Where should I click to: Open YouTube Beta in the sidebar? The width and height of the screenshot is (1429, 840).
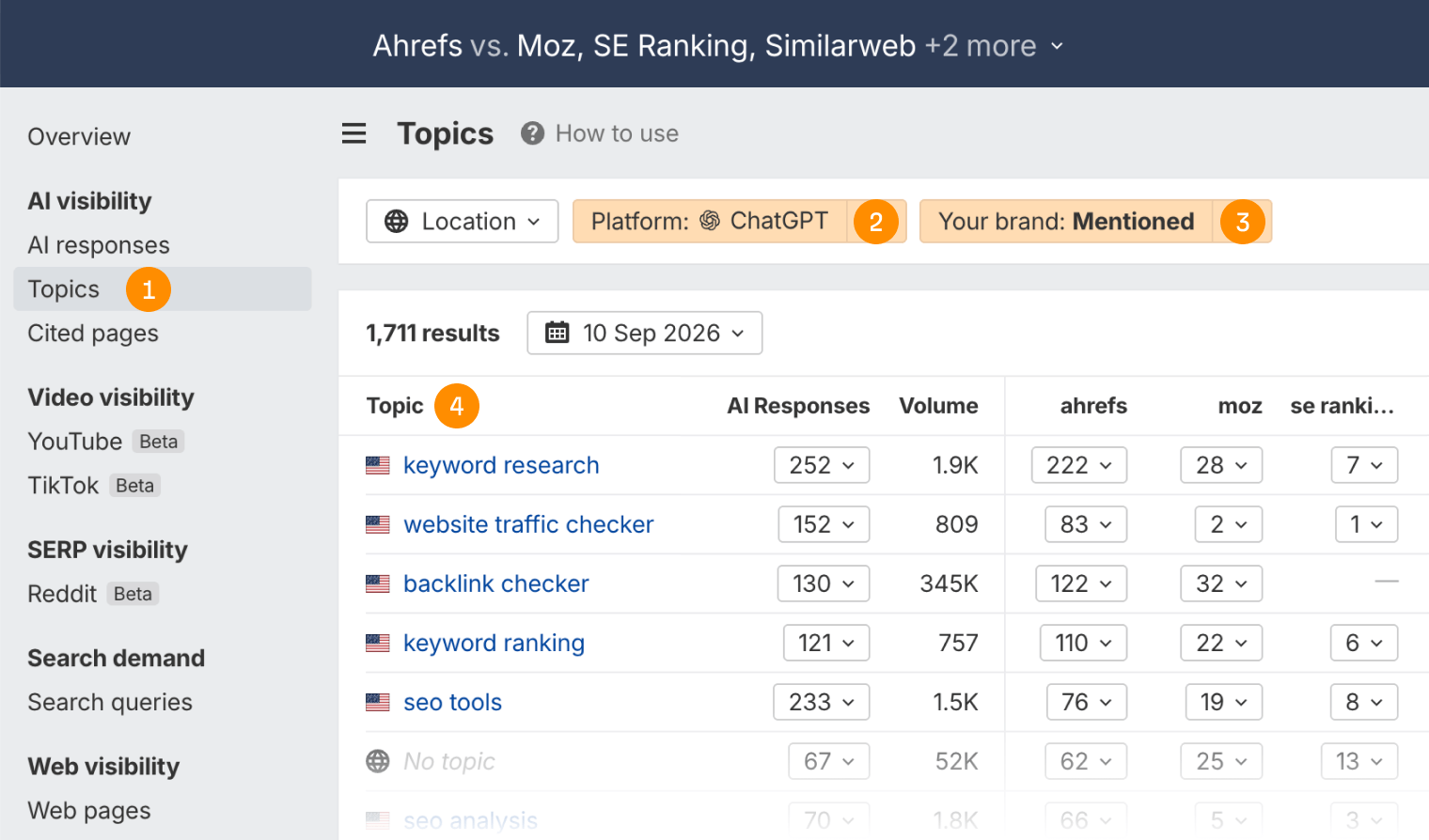click(105, 442)
